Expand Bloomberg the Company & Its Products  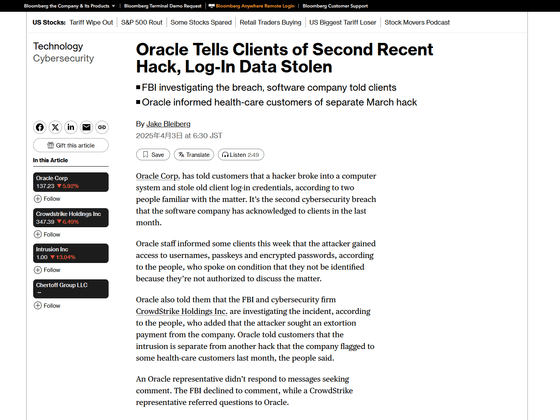click(x=69, y=6)
